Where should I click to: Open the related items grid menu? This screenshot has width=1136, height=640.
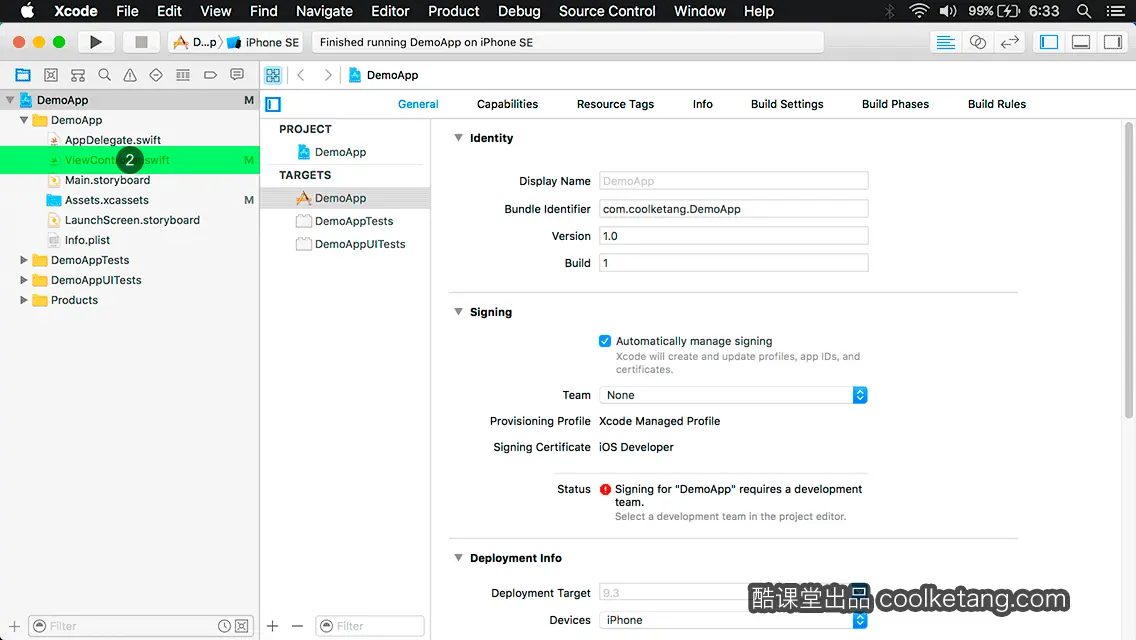pyautogui.click(x=273, y=75)
